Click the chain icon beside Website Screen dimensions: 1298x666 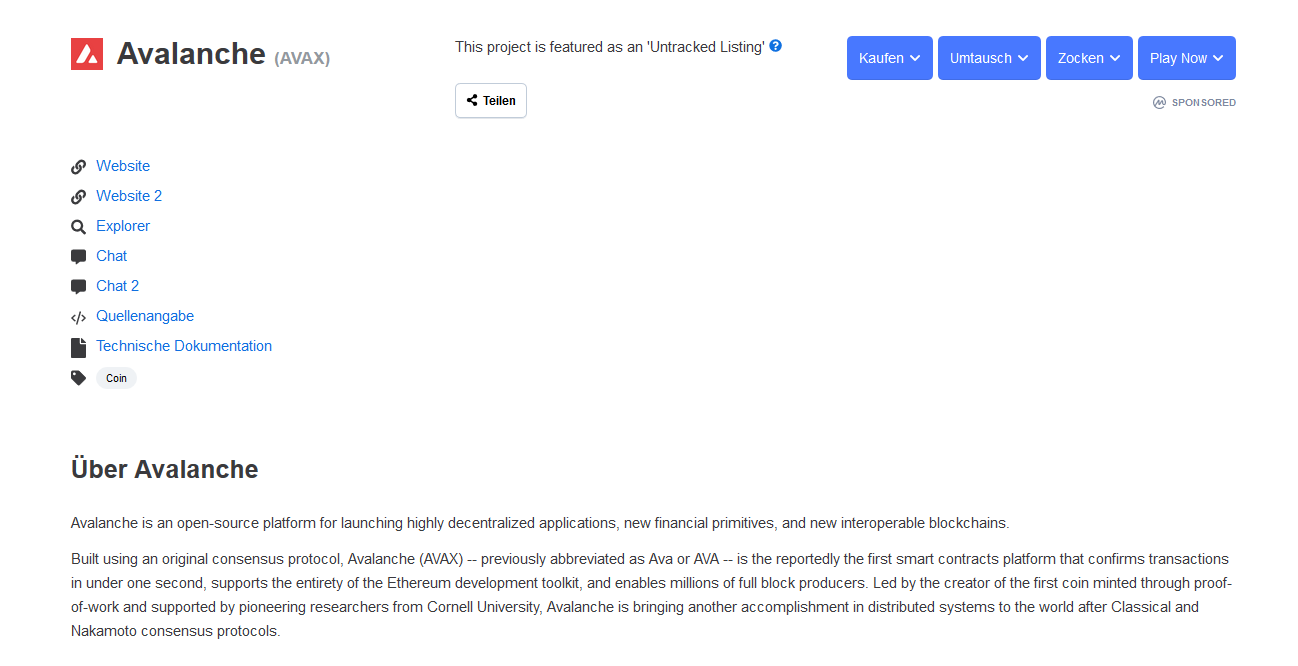pos(79,167)
